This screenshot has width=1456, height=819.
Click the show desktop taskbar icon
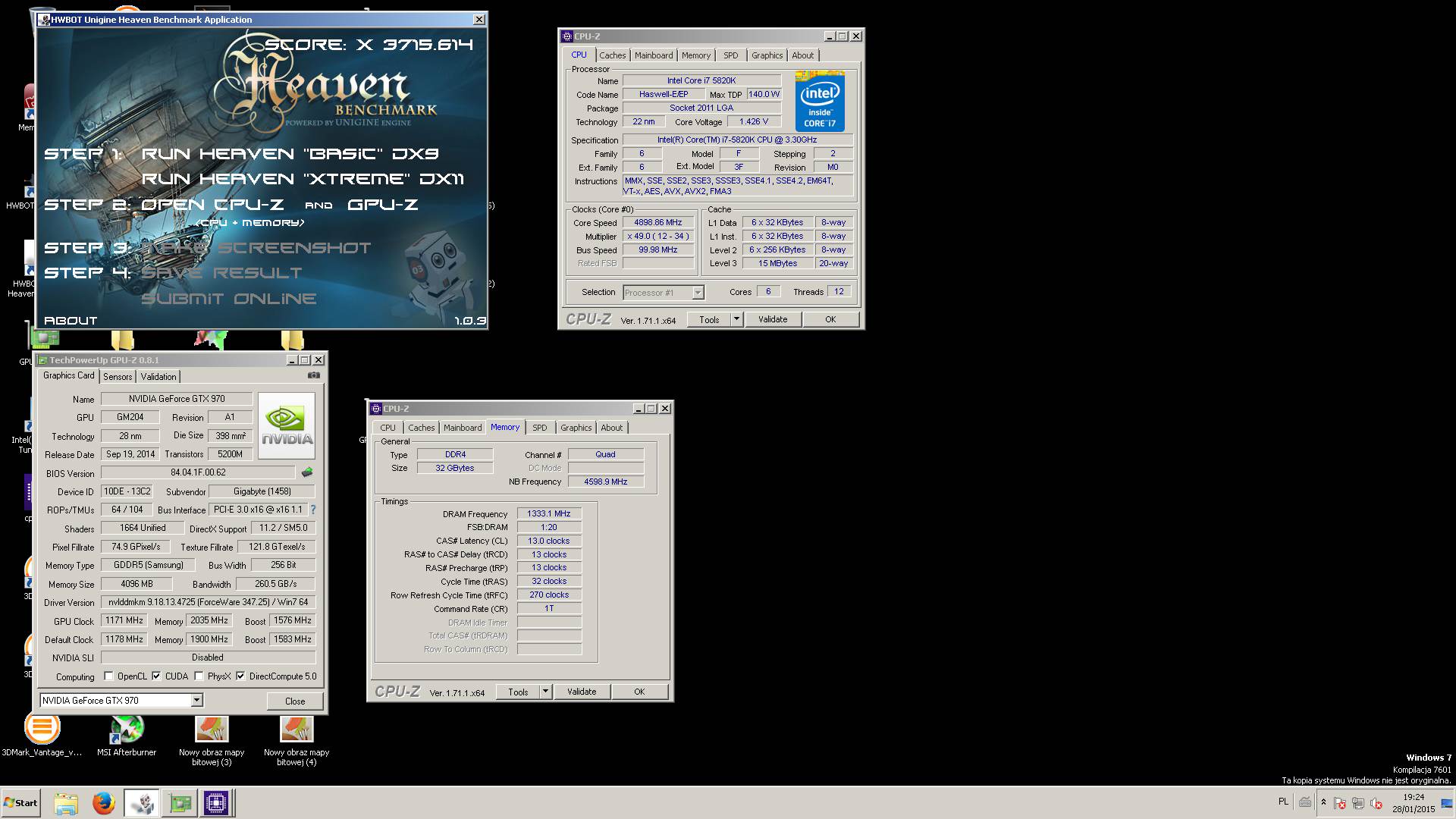tap(1447, 802)
